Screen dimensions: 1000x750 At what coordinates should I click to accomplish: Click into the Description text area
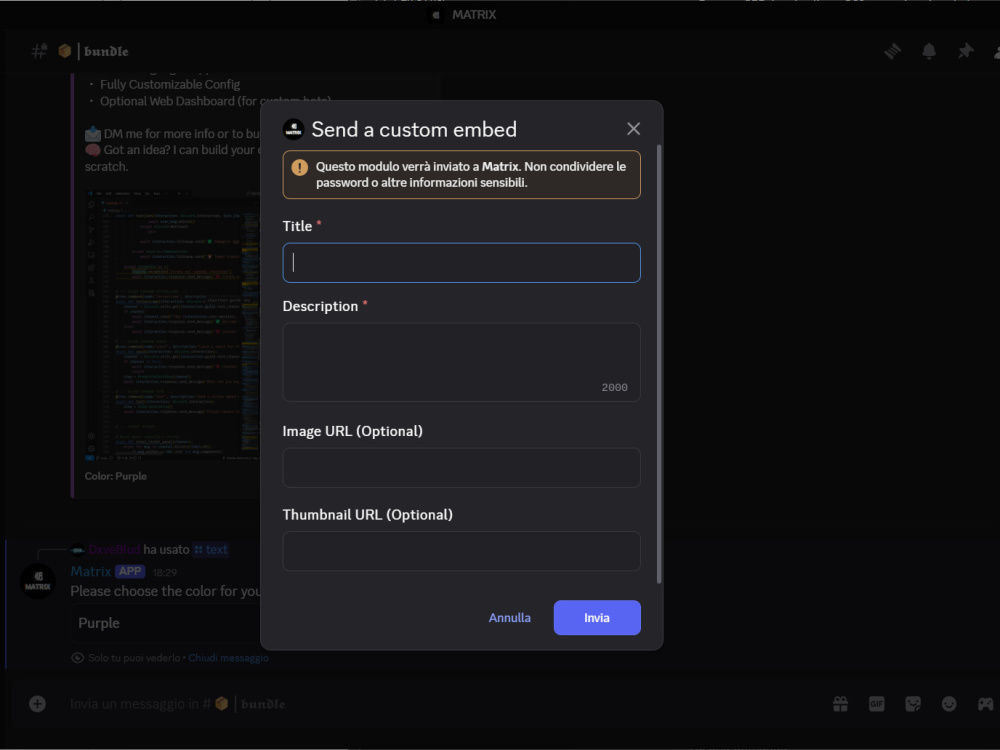click(x=461, y=362)
